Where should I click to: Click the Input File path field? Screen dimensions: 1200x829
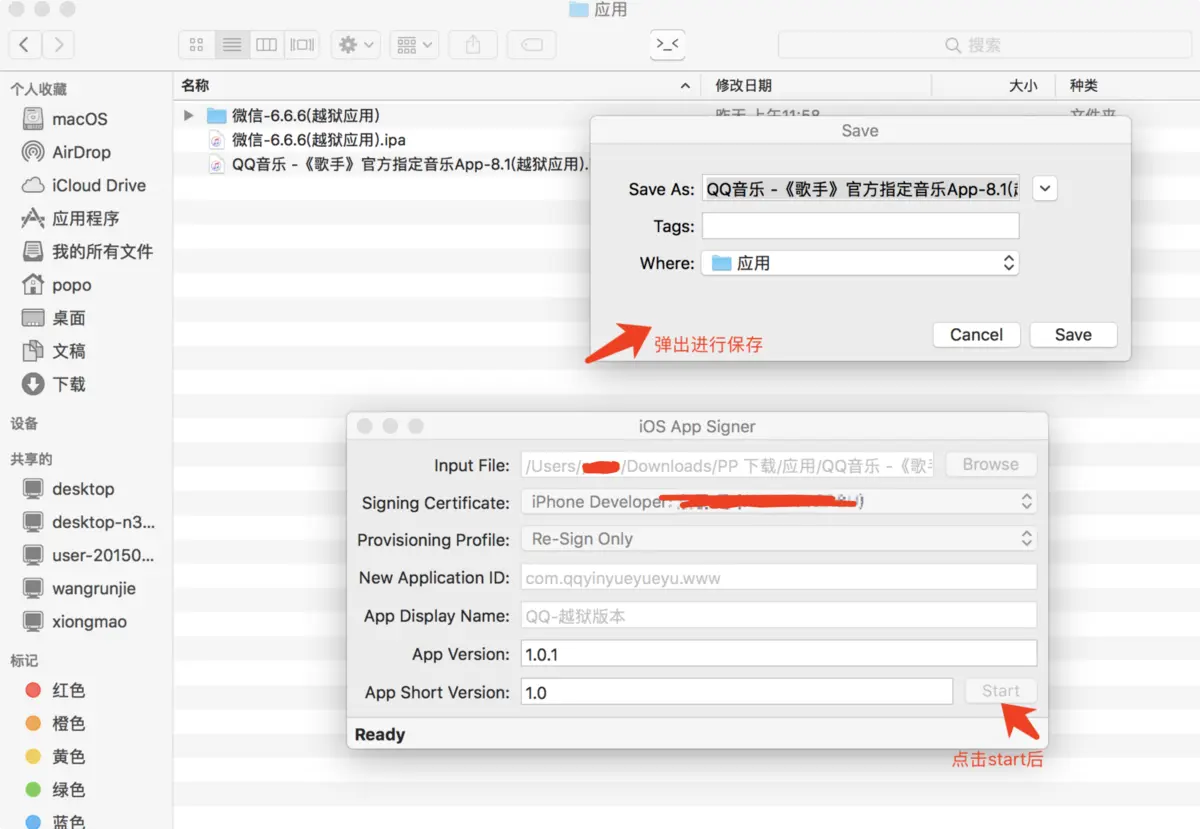tap(727, 465)
